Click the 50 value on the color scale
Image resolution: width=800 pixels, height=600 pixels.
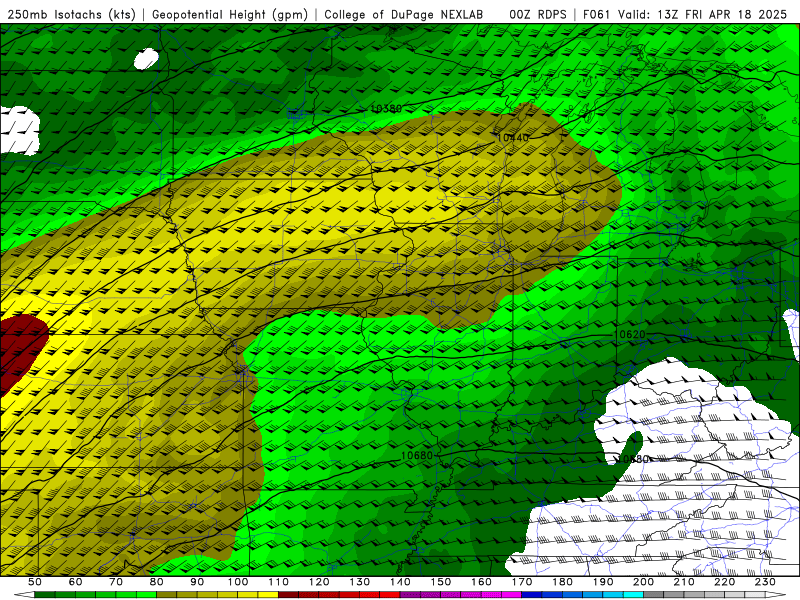[35, 582]
